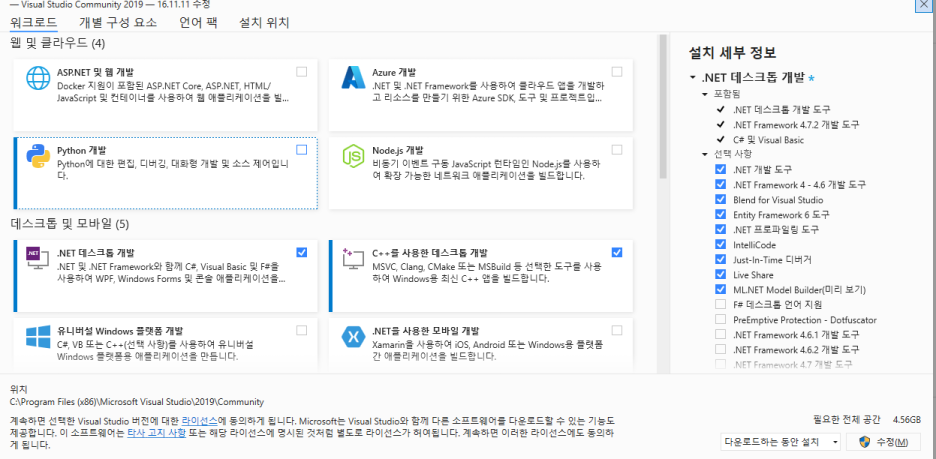Screen dimensions: 936x459
Task: Uncheck ML.NET Model Builder preview option
Action: pyautogui.click(x=721, y=289)
